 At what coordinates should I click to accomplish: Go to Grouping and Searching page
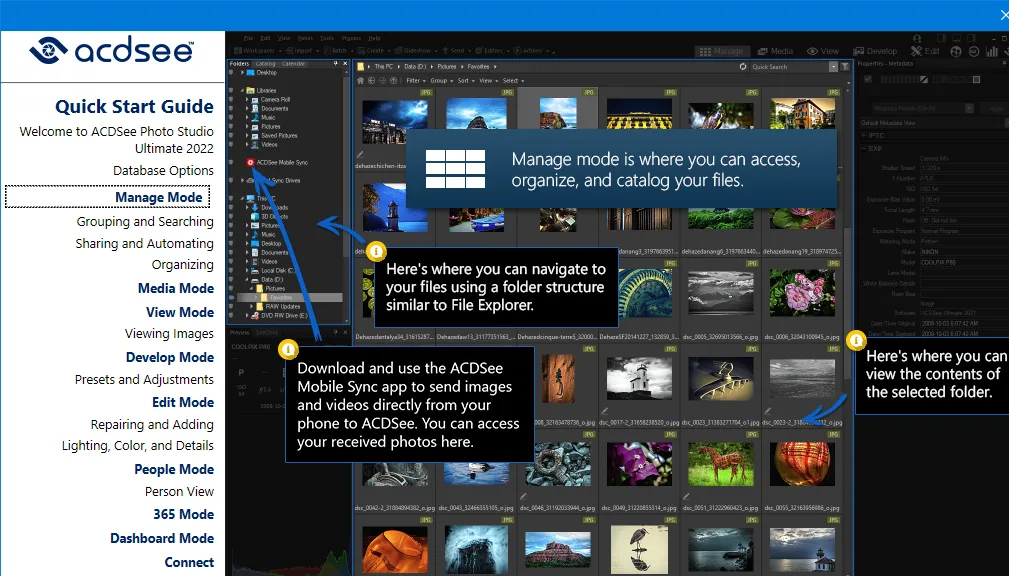pos(145,221)
